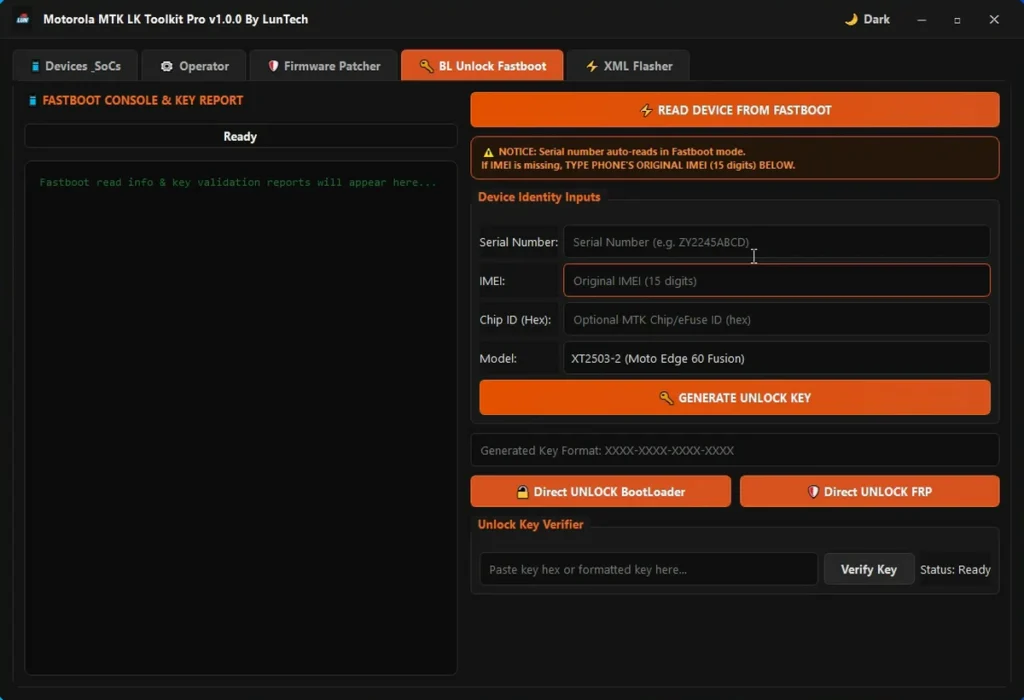
Task: Click the Generated Key Format output field
Action: (x=735, y=450)
